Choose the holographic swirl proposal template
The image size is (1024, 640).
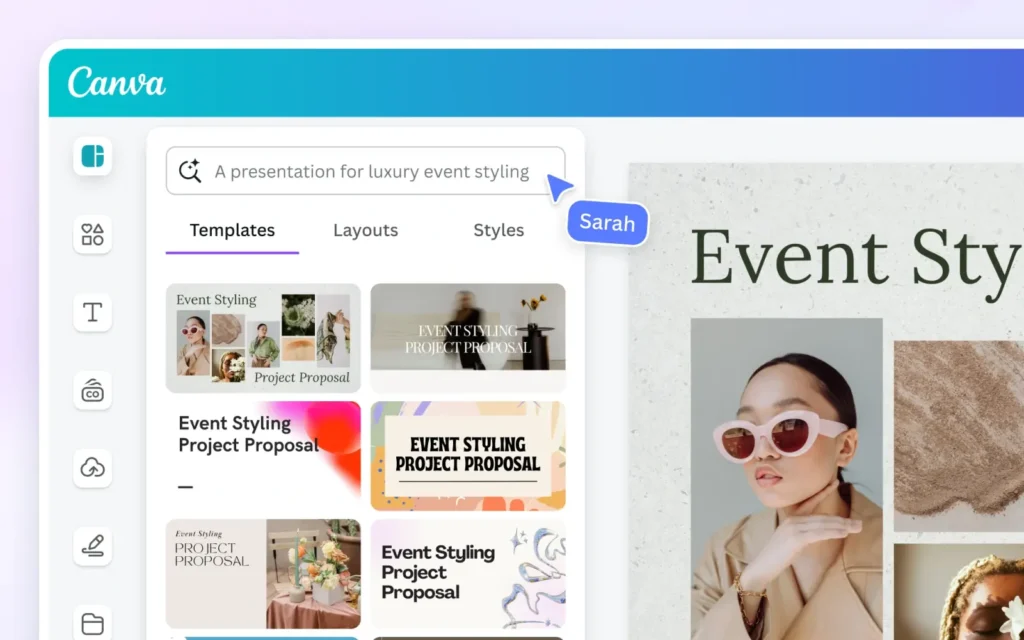click(x=468, y=573)
